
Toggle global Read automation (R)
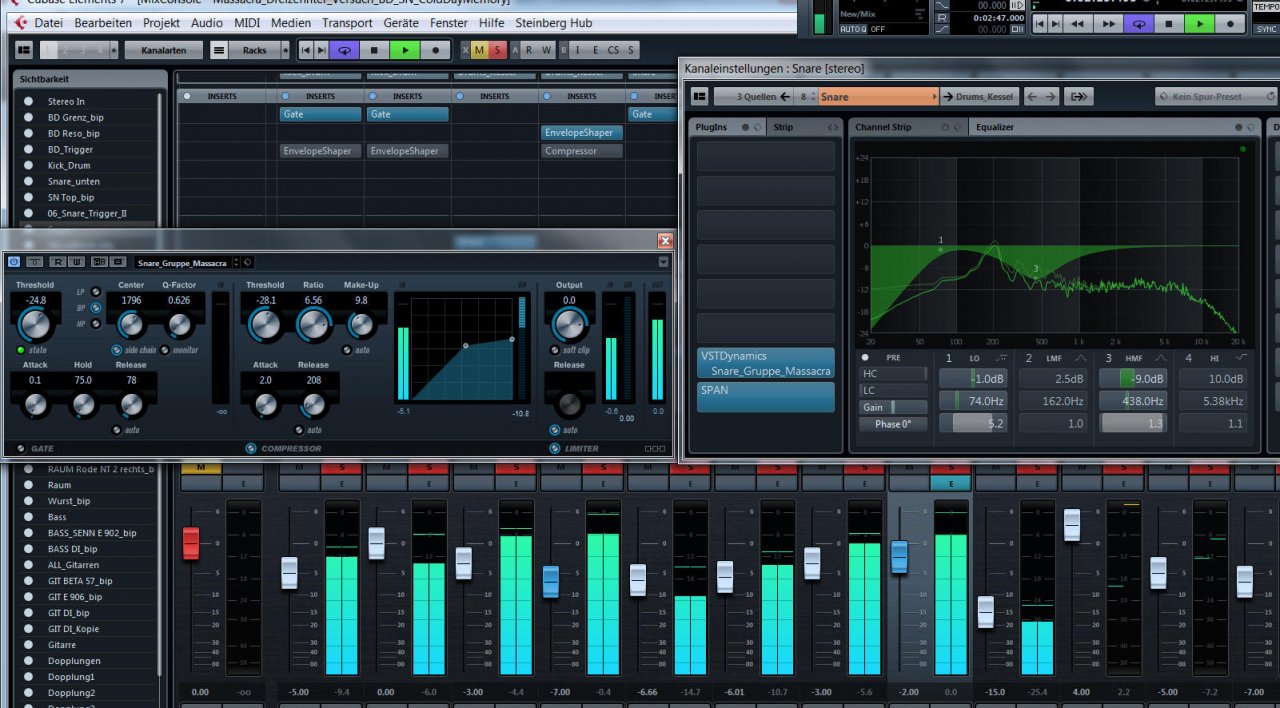[x=531, y=50]
